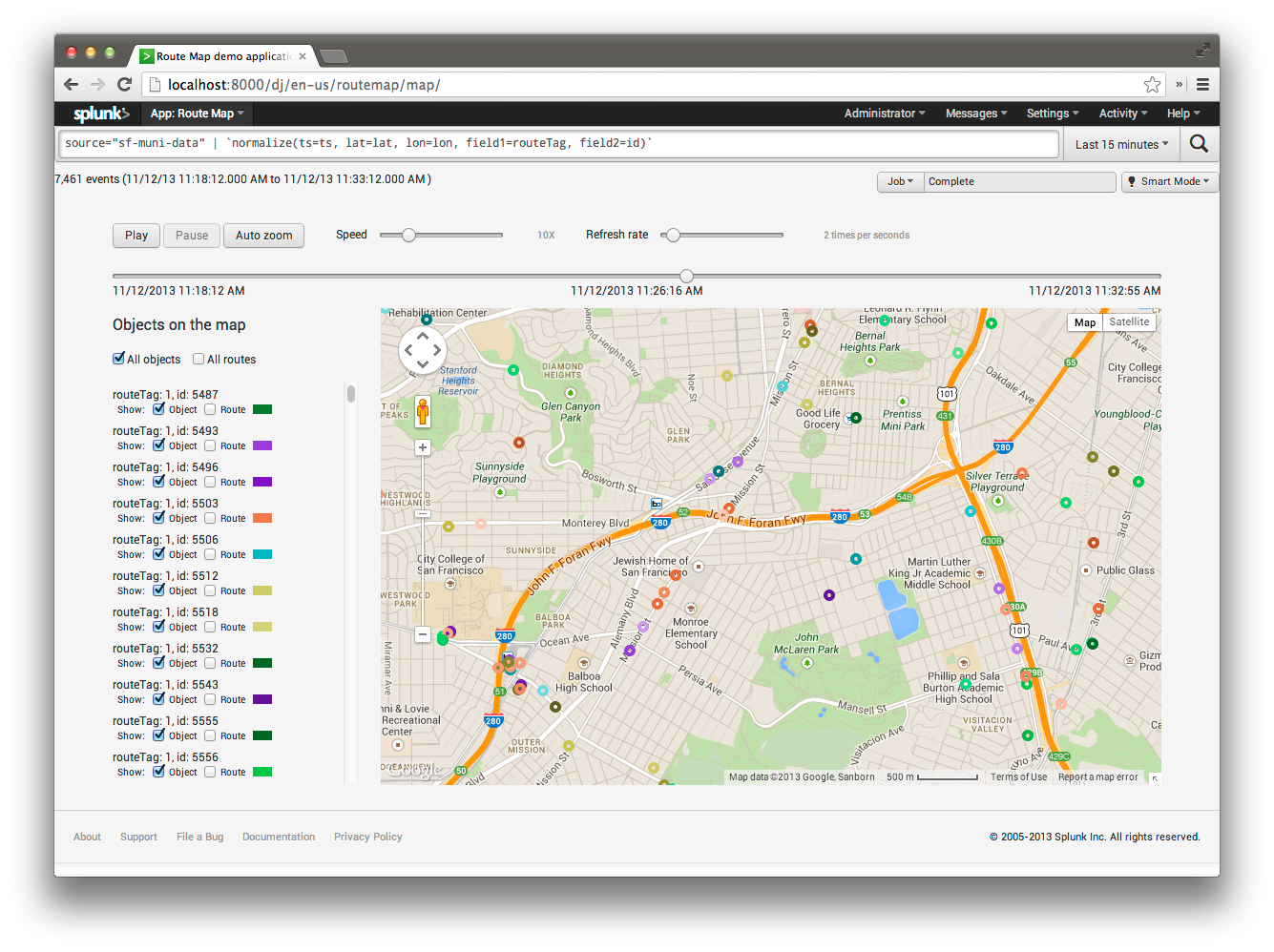Screen dimensions: 1274x952
Task: Run the search with the magnifier icon
Action: tap(1199, 144)
